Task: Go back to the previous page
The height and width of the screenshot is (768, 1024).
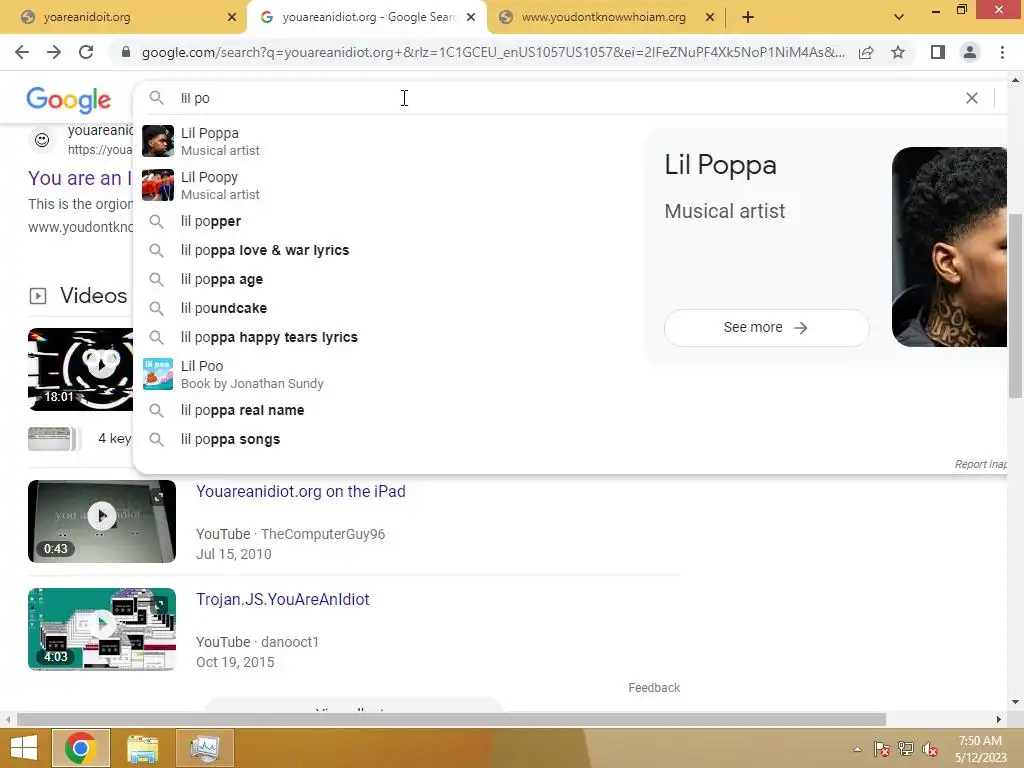Action: pos(22,52)
